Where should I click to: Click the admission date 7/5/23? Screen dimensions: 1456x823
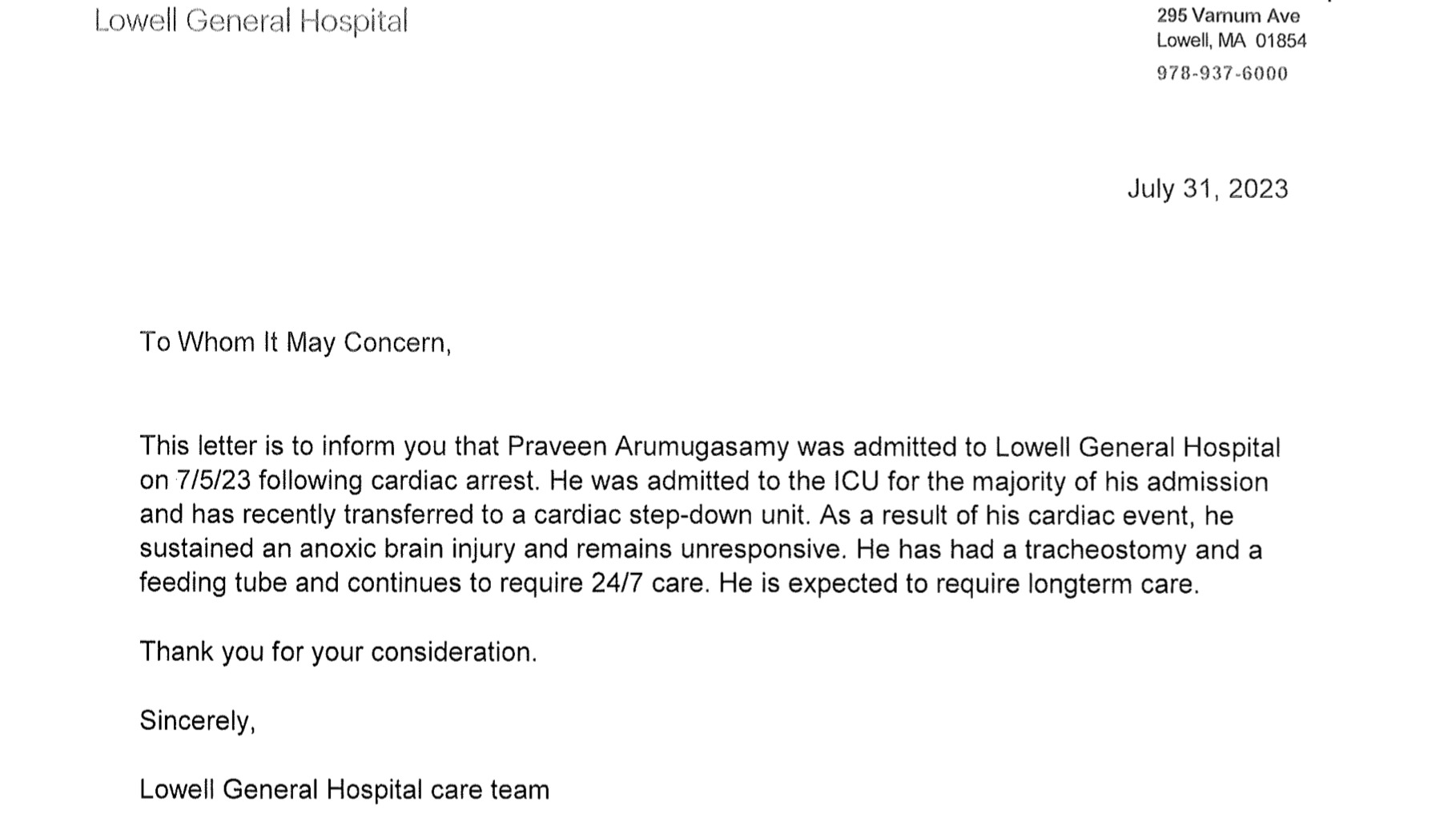pos(213,481)
